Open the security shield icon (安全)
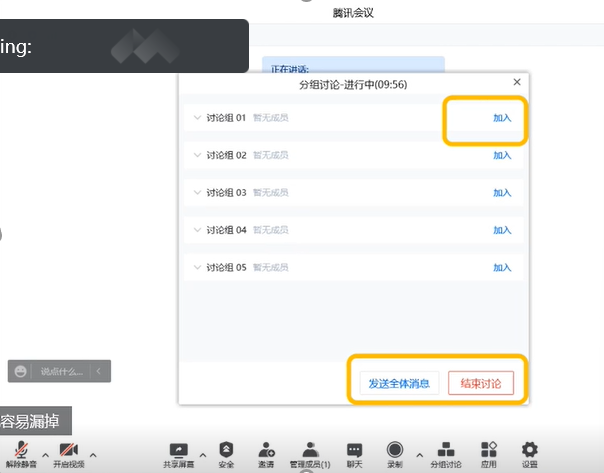This screenshot has width=604, height=473. [x=226, y=450]
